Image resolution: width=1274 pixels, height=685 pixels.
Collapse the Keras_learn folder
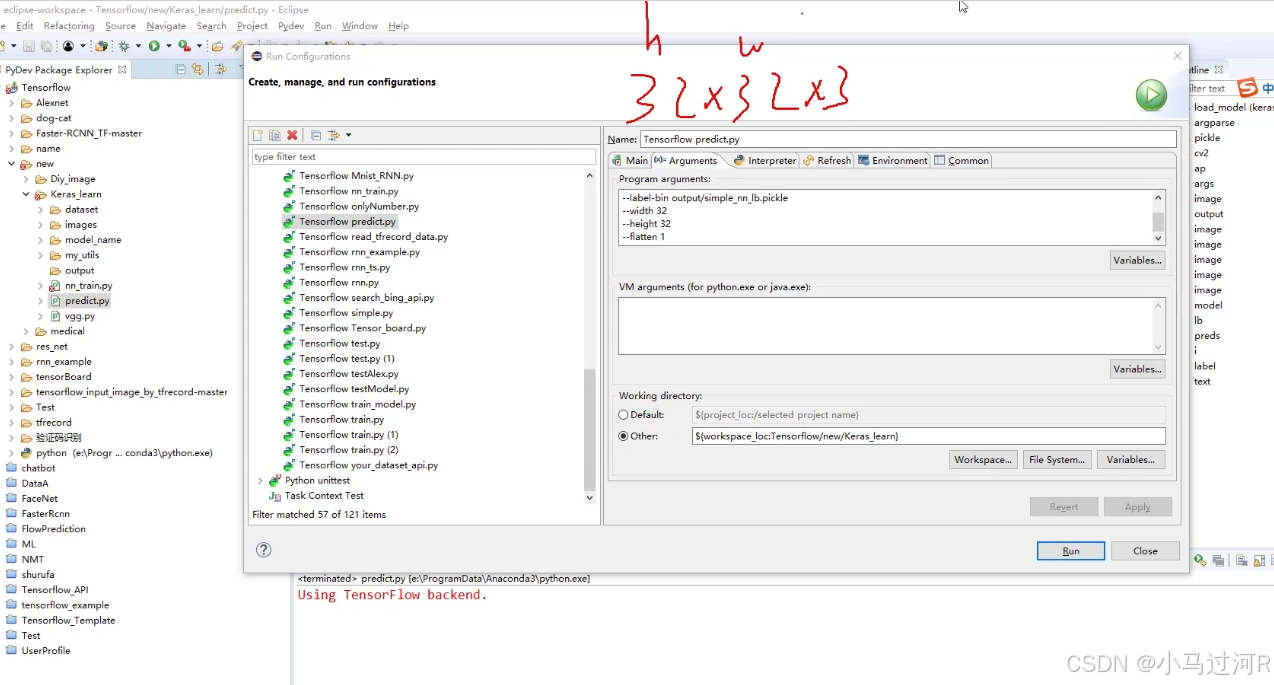pyautogui.click(x=27, y=195)
